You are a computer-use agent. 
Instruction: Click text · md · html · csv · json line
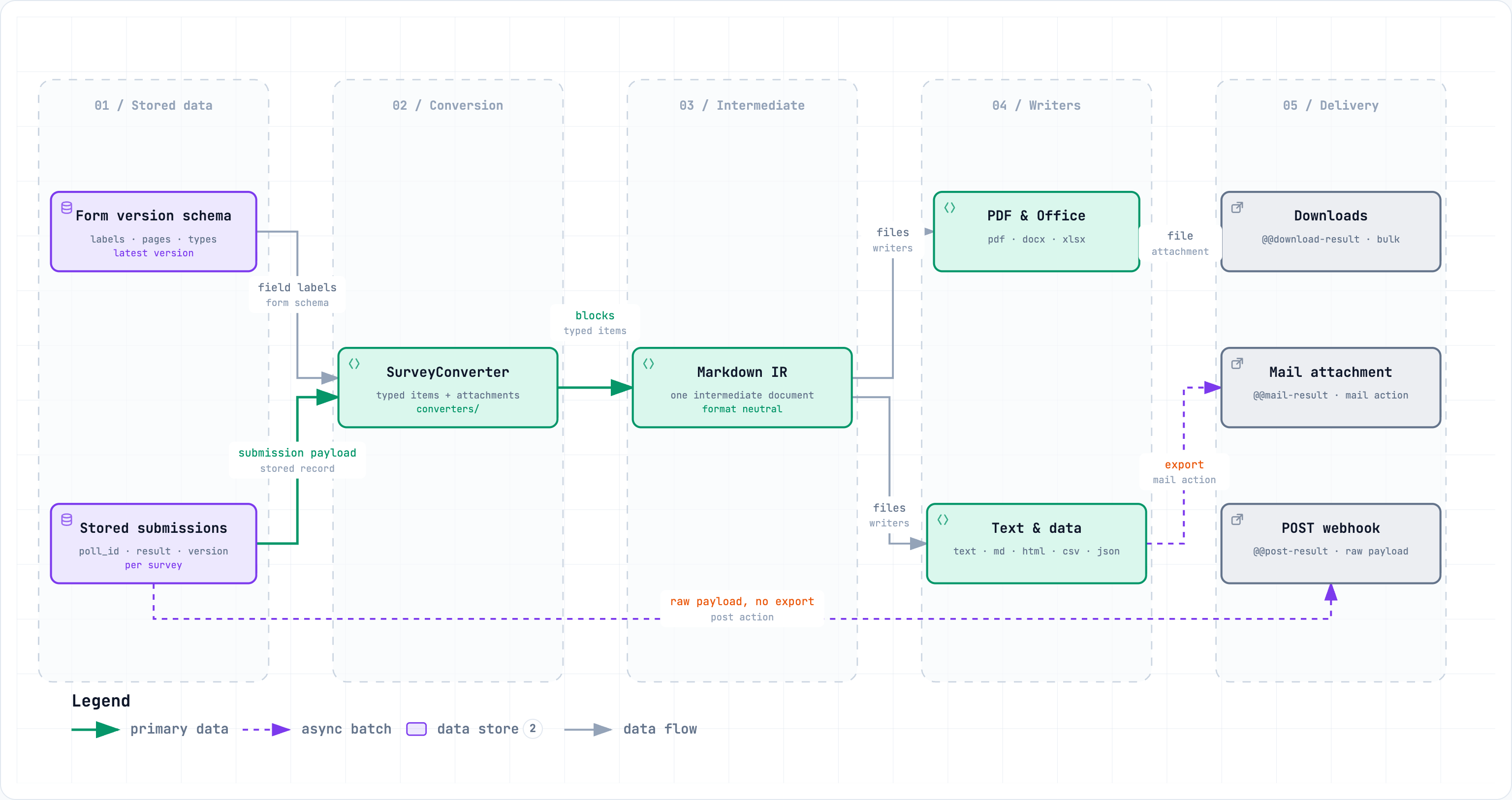1036,552
